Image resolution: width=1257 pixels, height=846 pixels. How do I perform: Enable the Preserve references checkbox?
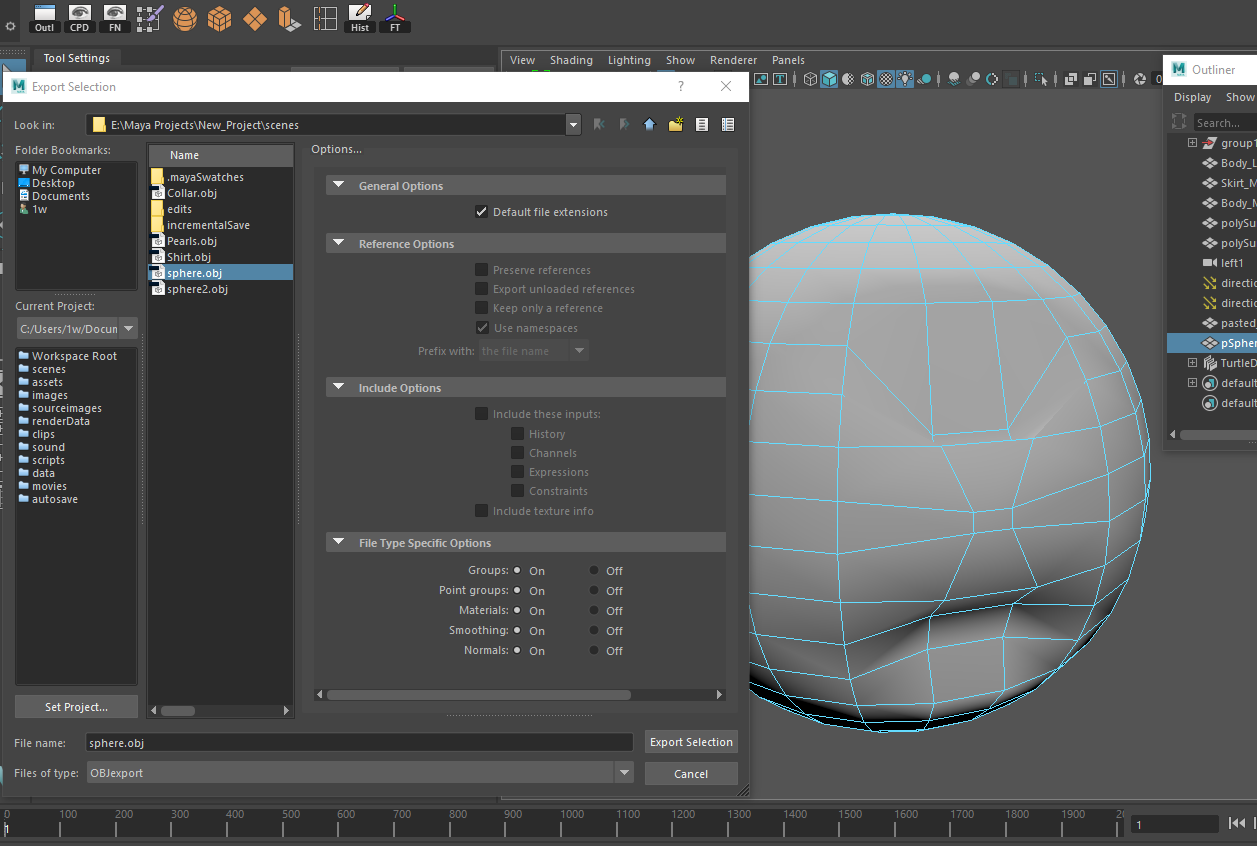pyautogui.click(x=481, y=269)
